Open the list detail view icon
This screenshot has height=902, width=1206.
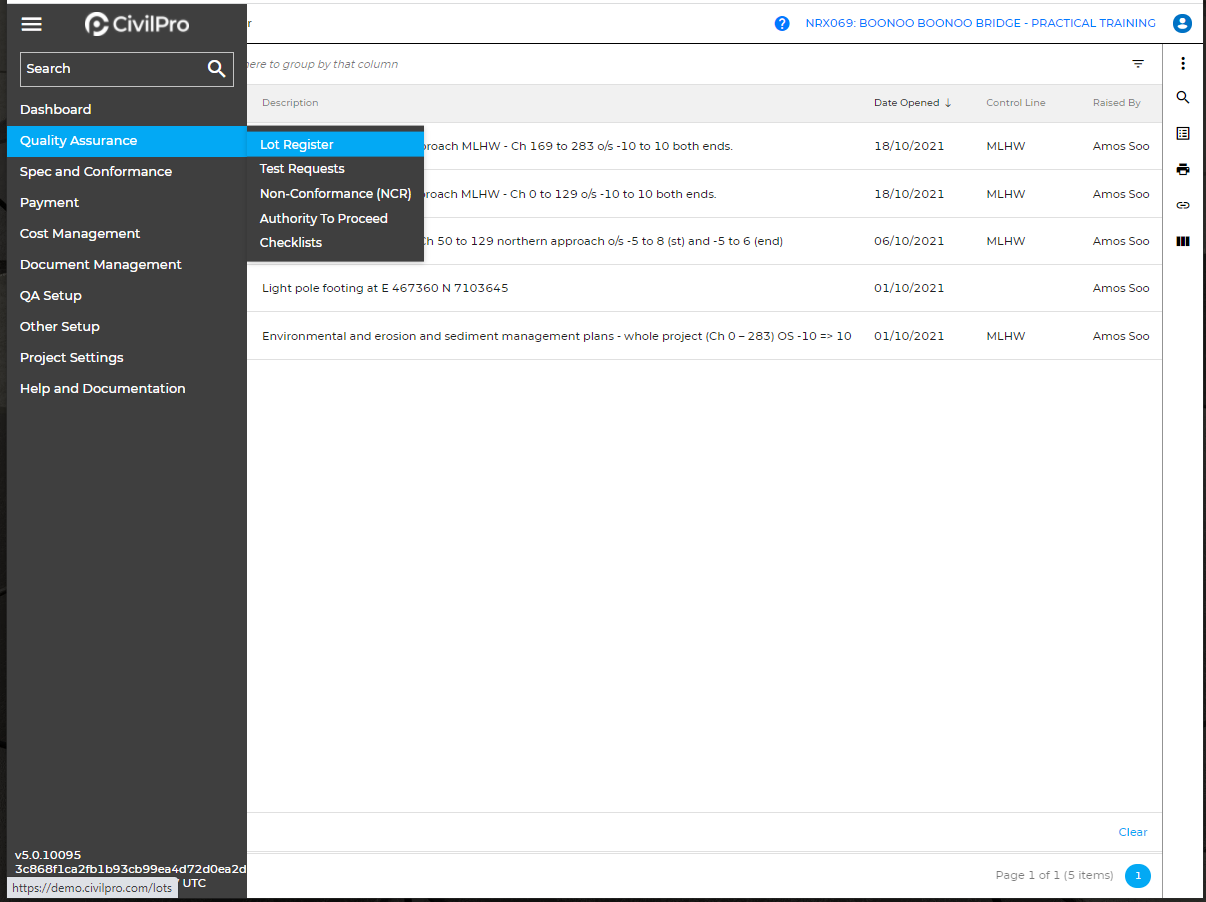[1183, 133]
